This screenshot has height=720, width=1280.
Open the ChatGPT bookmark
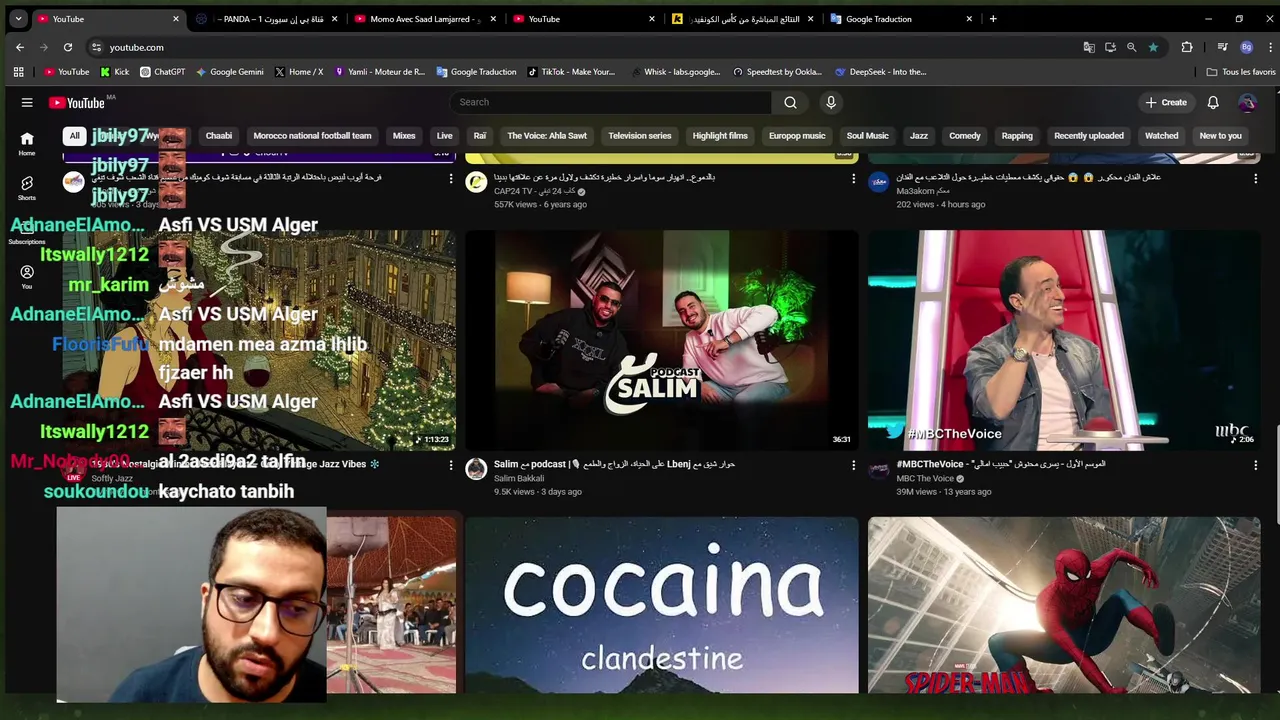coord(163,72)
